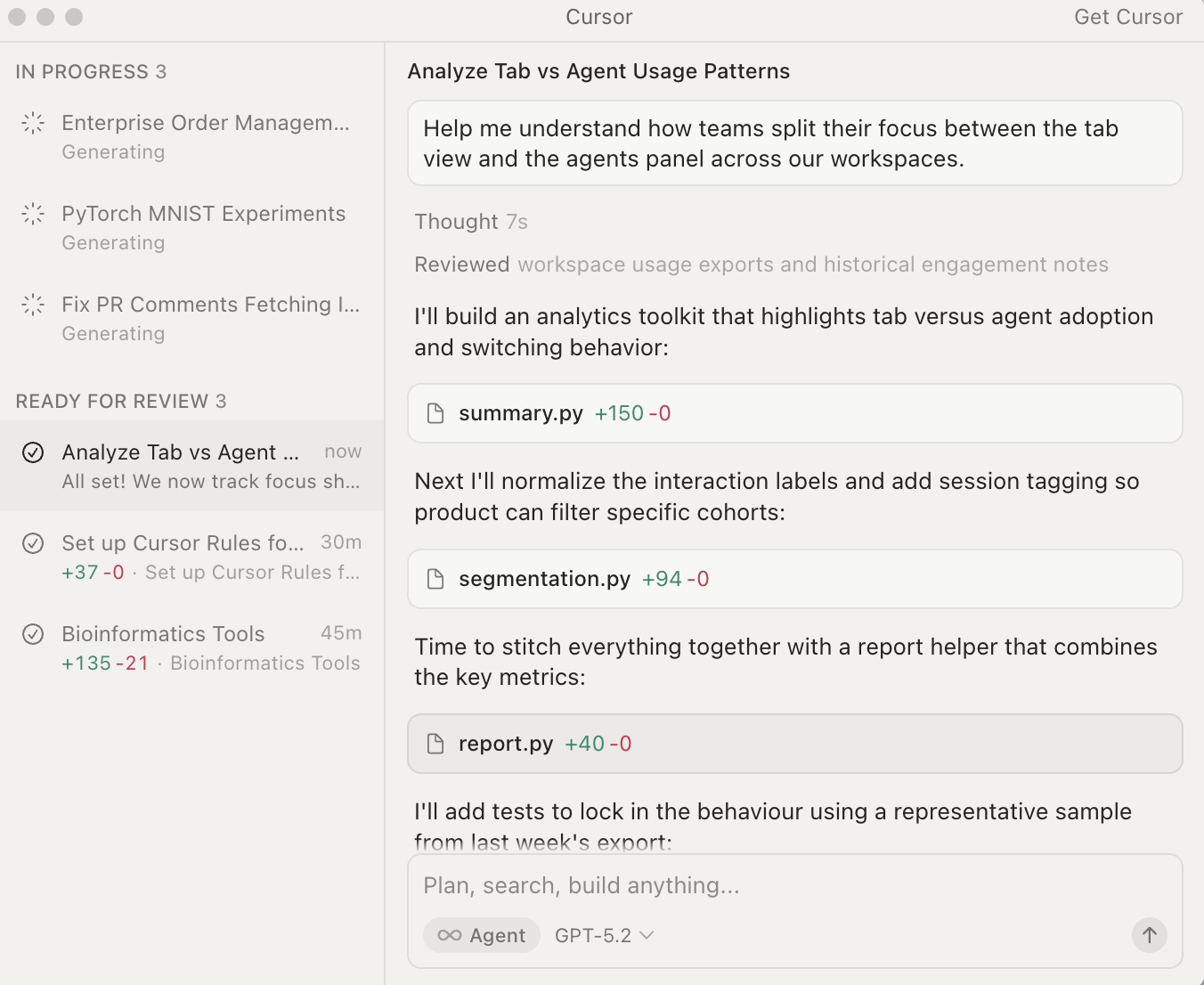Click the PyTorch MNIST Experiments spinner icon
1204x985 pixels.
[33, 214]
